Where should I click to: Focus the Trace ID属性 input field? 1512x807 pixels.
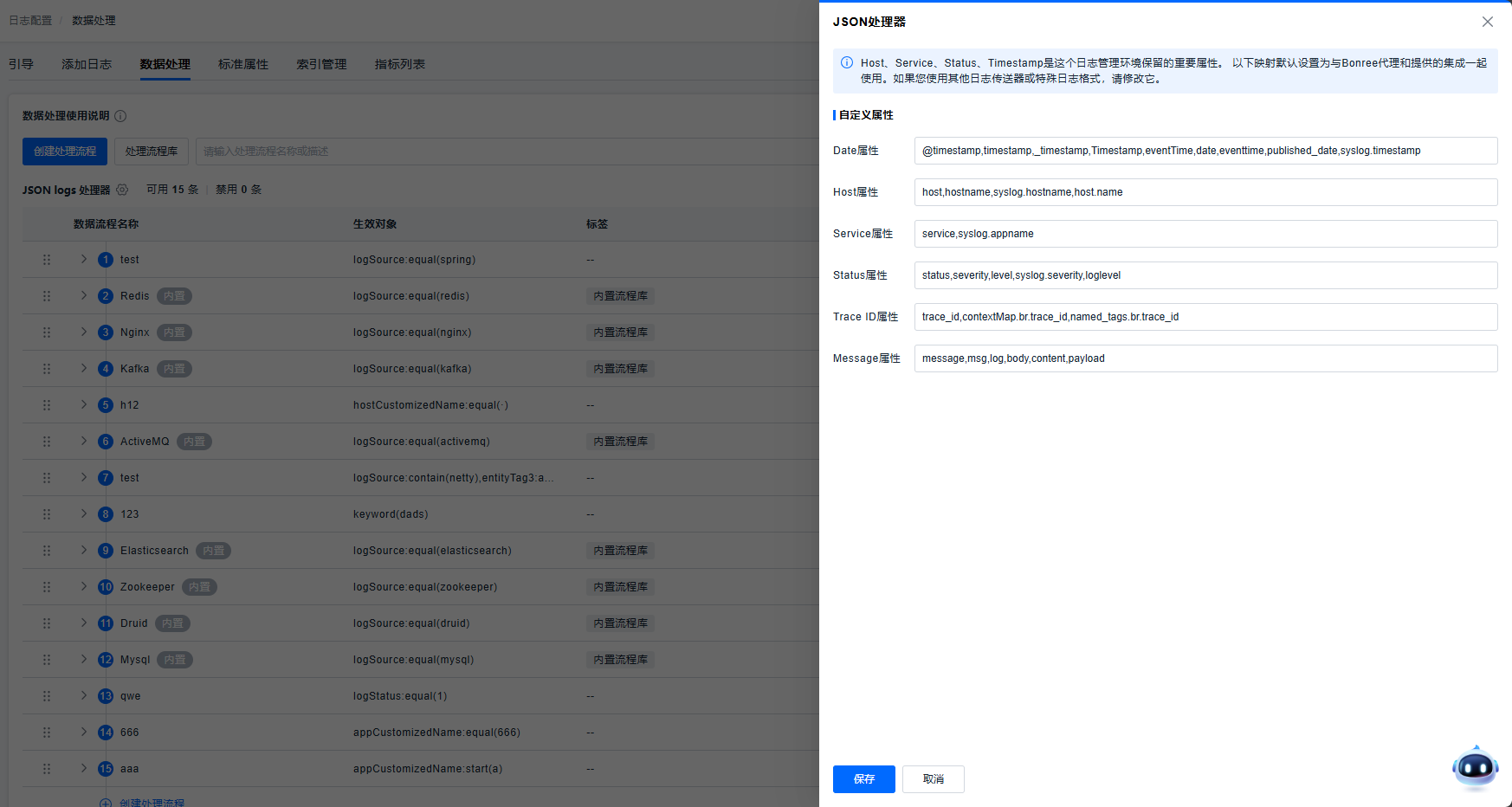tap(1205, 317)
